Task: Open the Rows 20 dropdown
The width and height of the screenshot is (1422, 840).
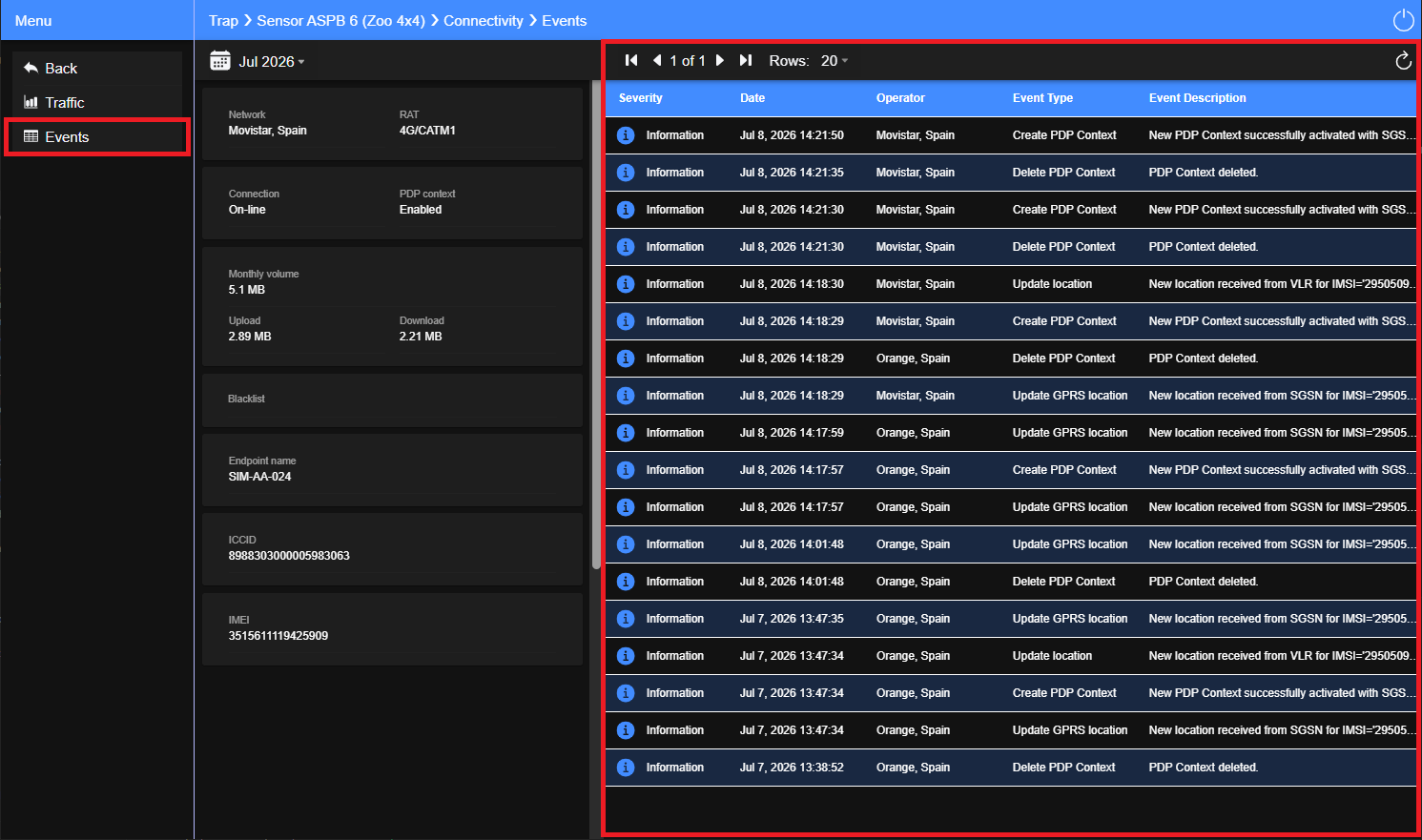Action: [835, 60]
